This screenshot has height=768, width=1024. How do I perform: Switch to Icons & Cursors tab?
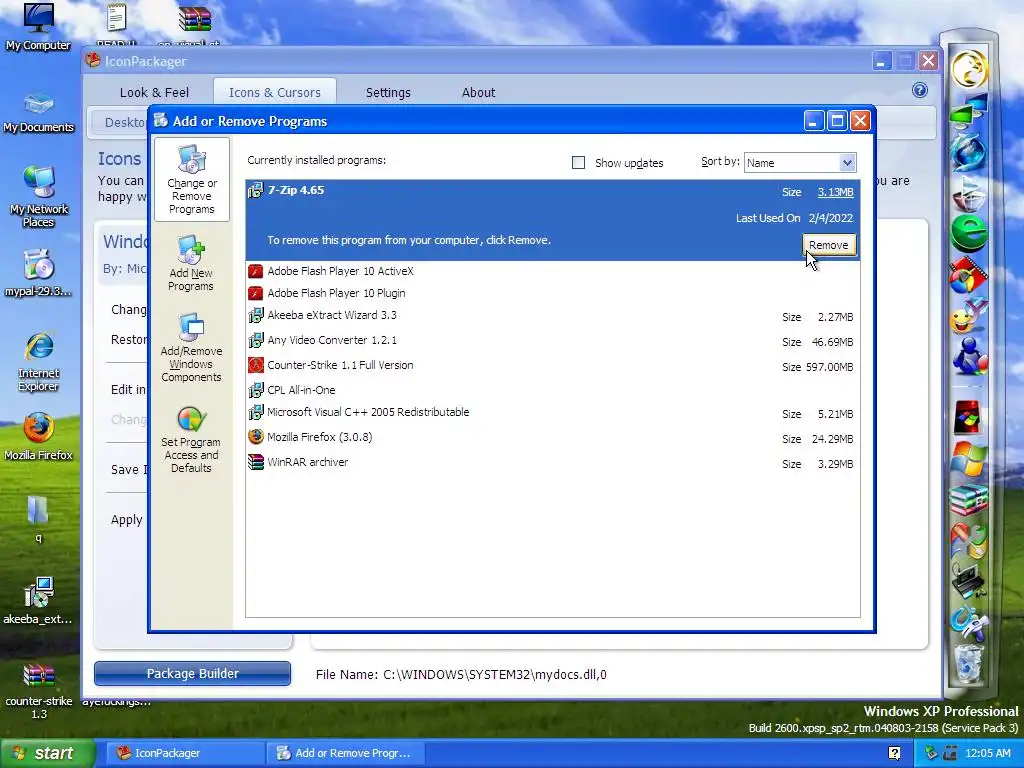[275, 93]
